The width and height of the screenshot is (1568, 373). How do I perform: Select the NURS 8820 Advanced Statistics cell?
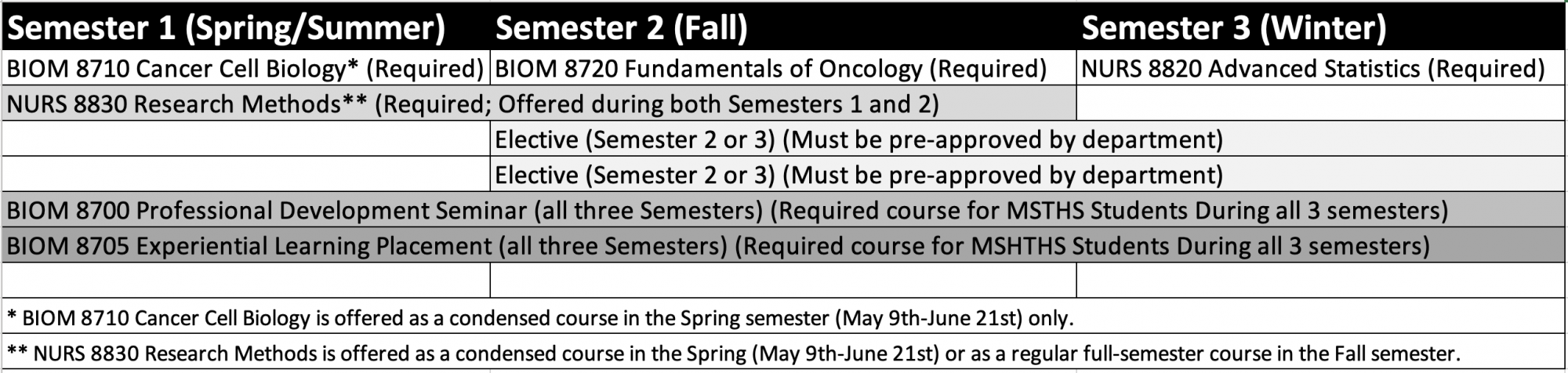click(1312, 69)
